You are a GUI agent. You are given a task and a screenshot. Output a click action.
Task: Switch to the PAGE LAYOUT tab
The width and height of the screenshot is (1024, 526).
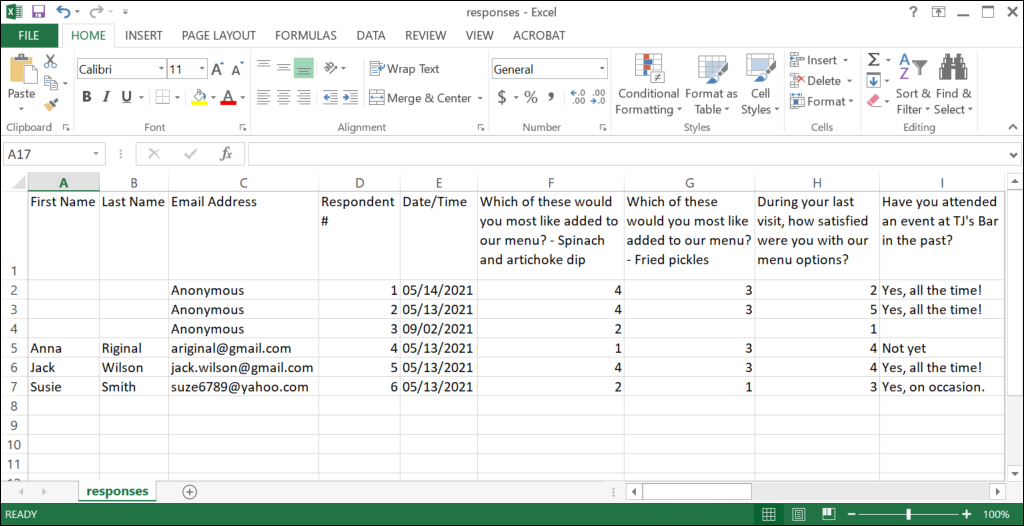pyautogui.click(x=219, y=35)
